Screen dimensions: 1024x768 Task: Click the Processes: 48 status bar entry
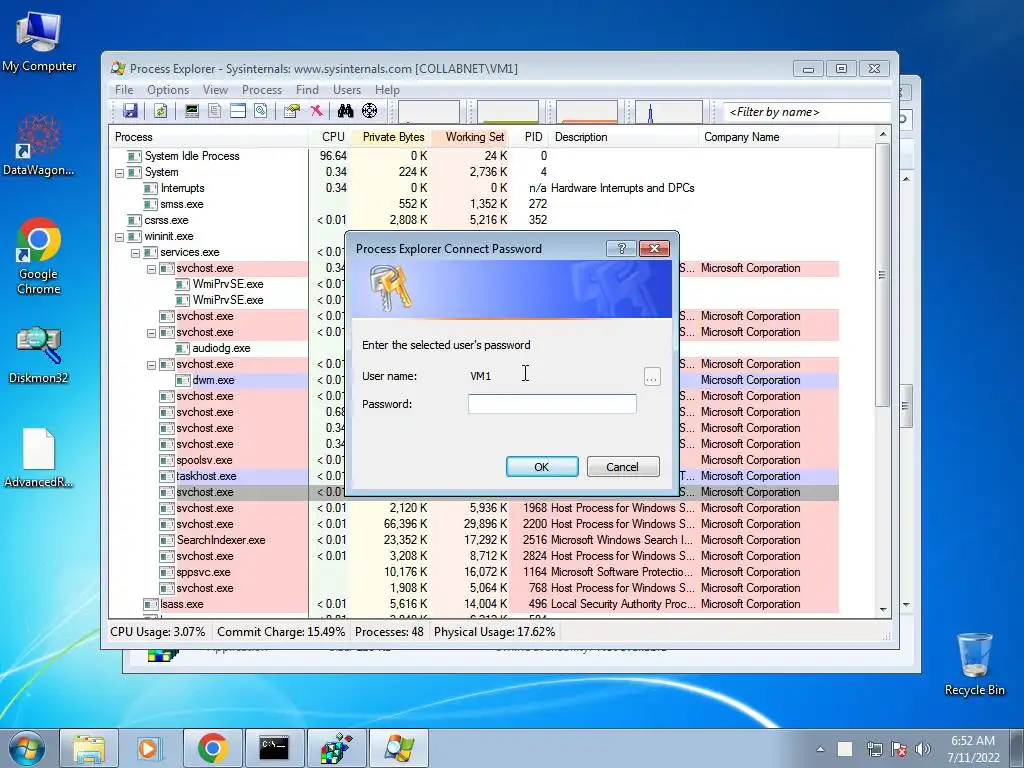coord(389,632)
